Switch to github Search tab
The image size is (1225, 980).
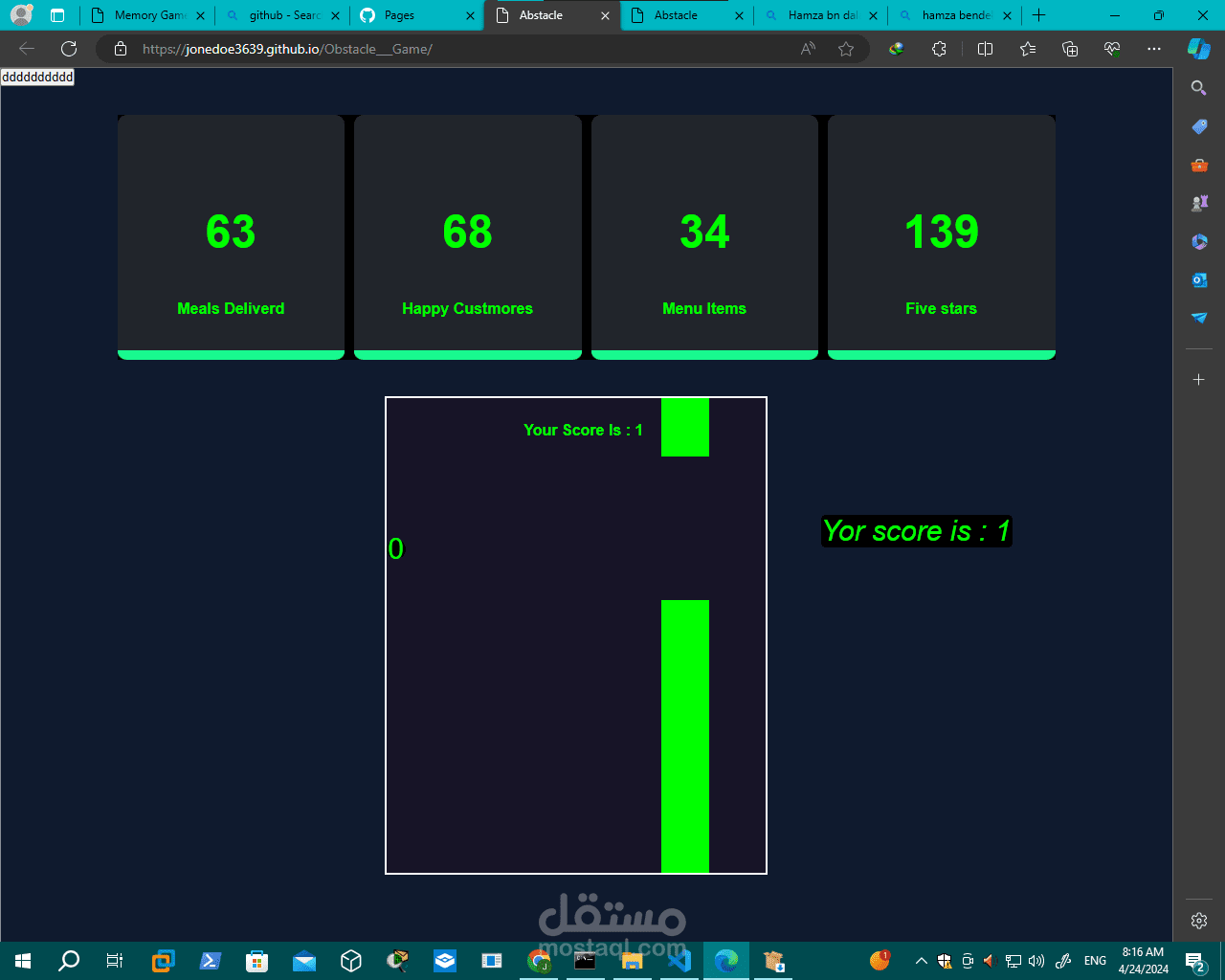[281, 15]
